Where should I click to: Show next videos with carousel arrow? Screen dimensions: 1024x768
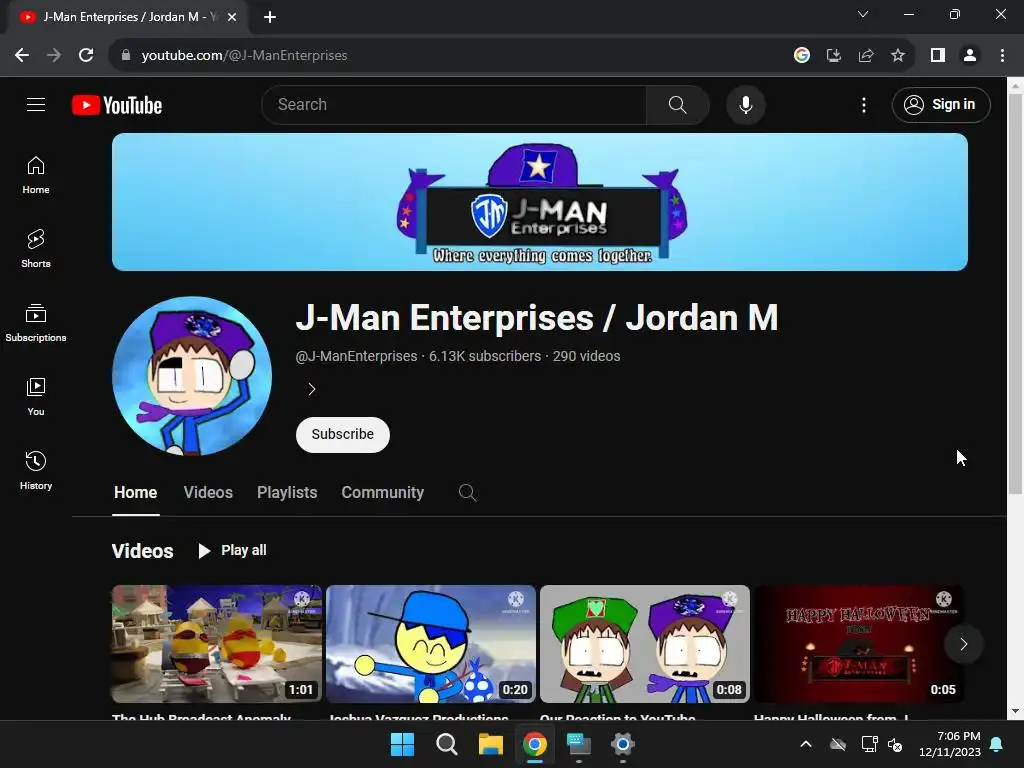point(963,645)
